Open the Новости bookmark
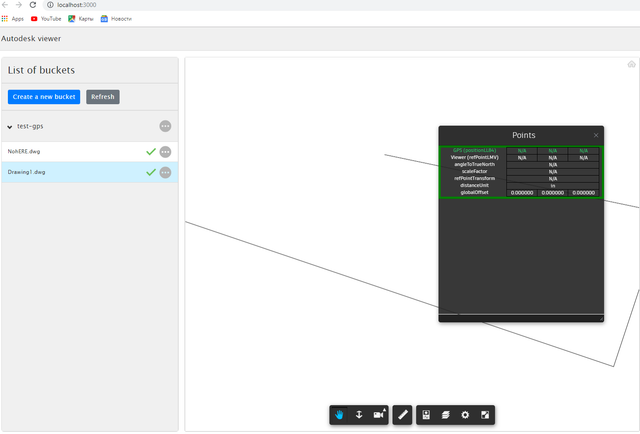This screenshot has width=640, height=434. [116, 19]
